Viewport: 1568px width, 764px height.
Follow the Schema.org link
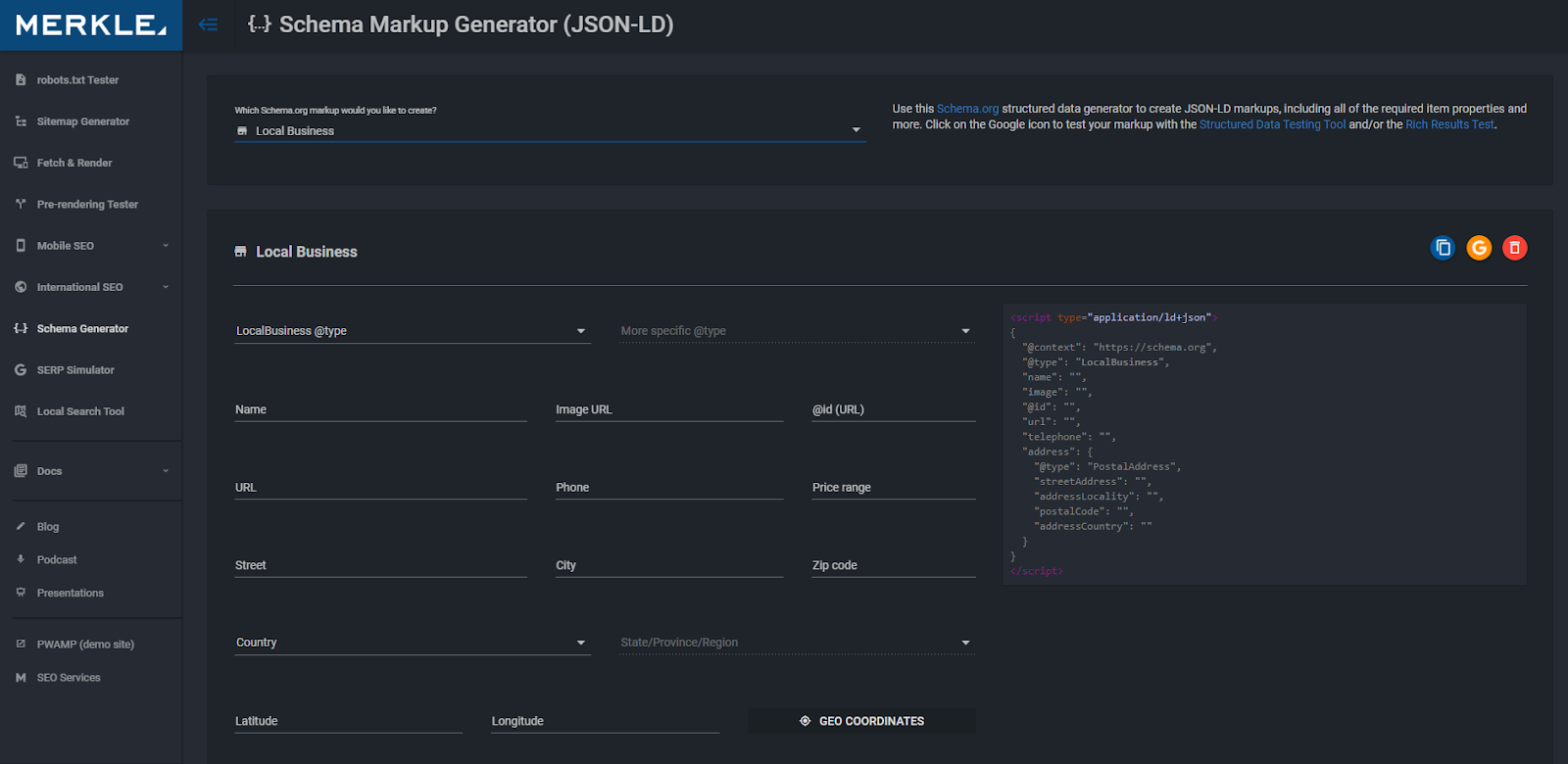click(x=967, y=109)
